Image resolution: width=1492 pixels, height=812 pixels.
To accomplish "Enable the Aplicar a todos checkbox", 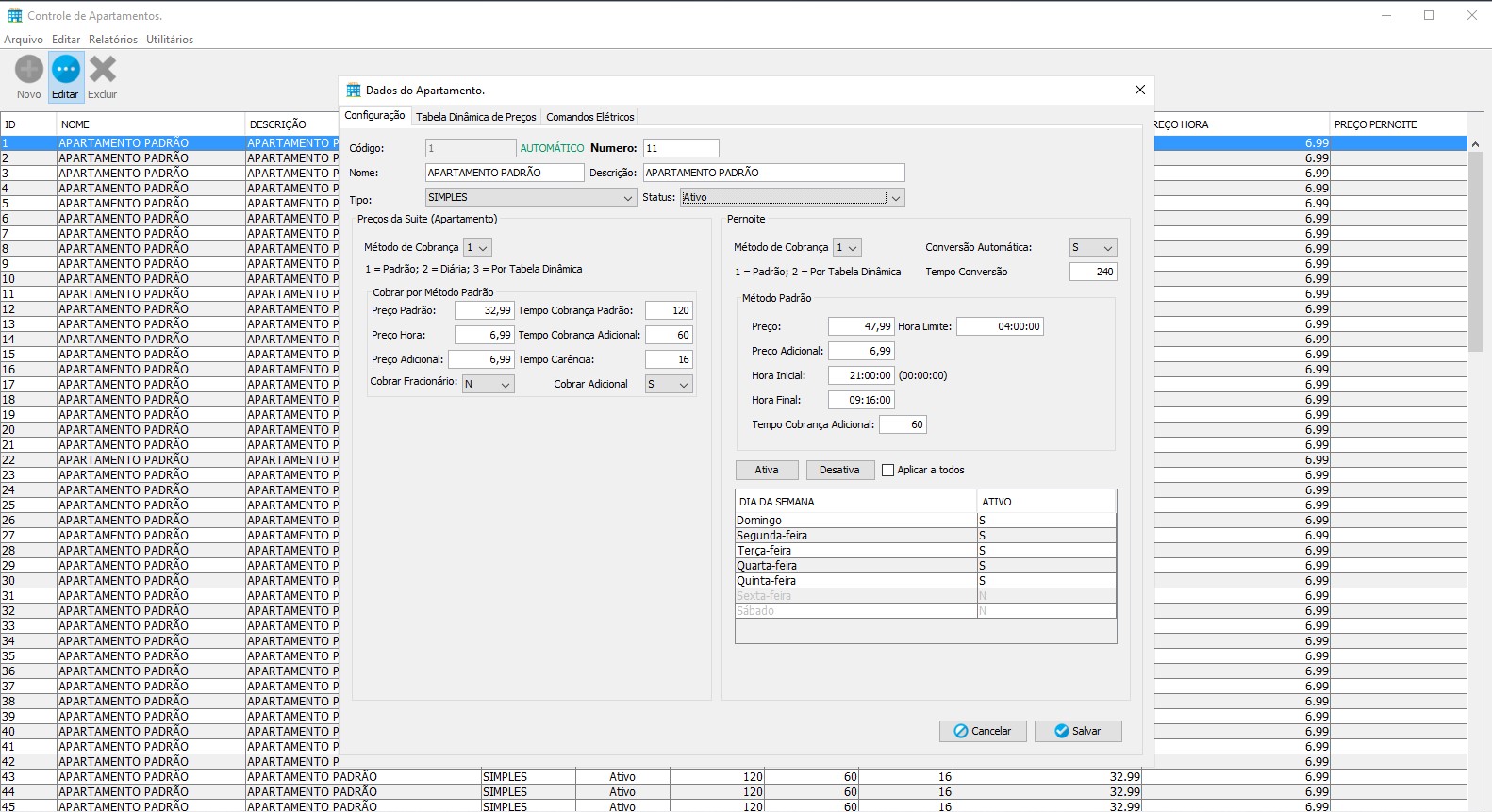I will point(887,470).
